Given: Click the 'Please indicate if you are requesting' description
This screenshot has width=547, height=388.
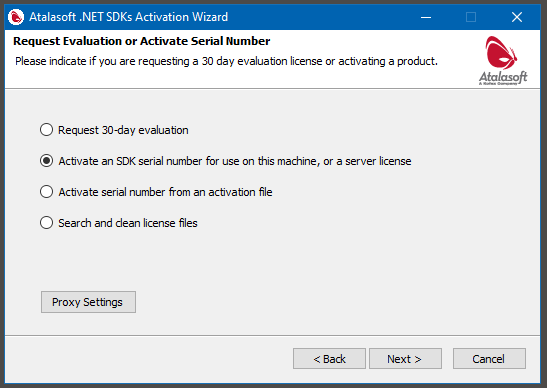Looking at the screenshot, I should pyautogui.click(x=226, y=61).
